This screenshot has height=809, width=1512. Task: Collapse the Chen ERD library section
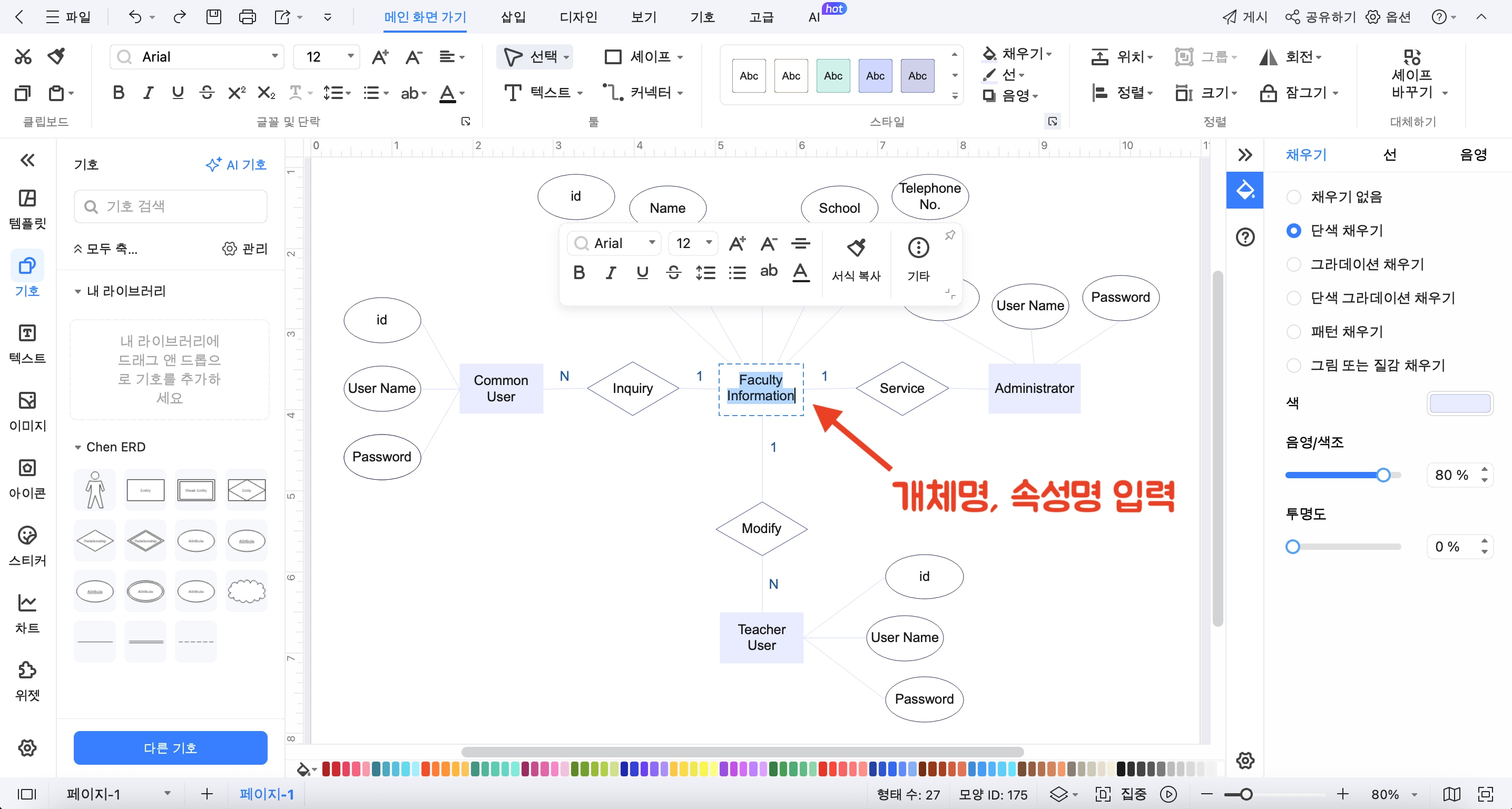77,447
